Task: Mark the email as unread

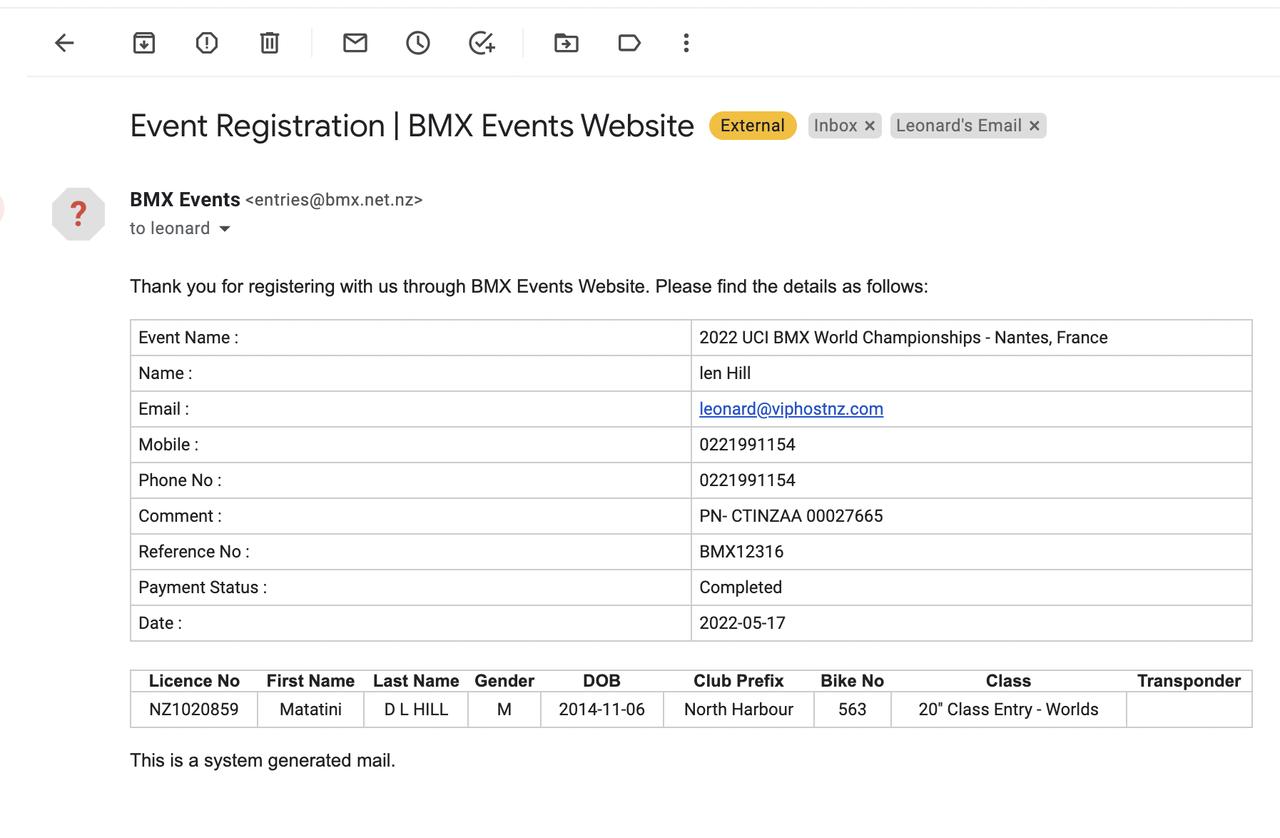Action: 355,43
